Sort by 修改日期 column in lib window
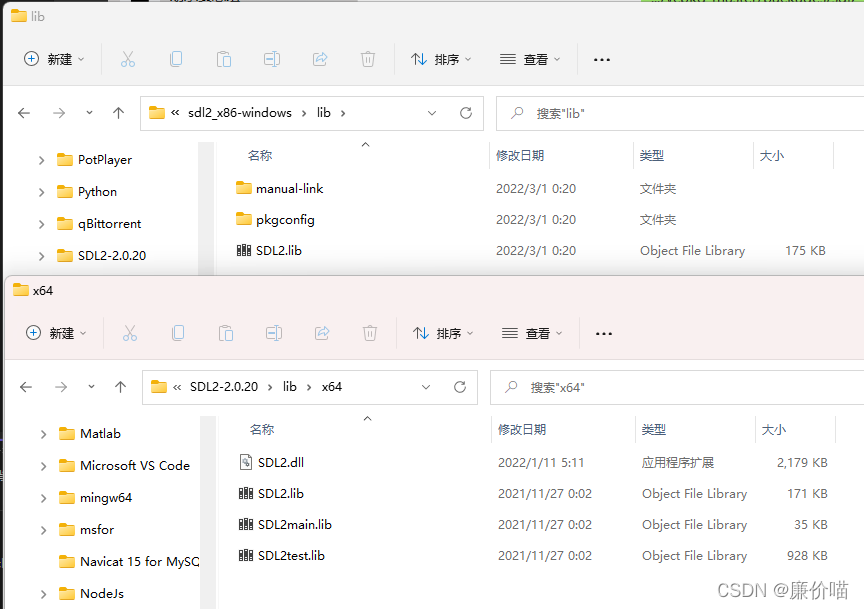This screenshot has width=864, height=609. point(520,156)
